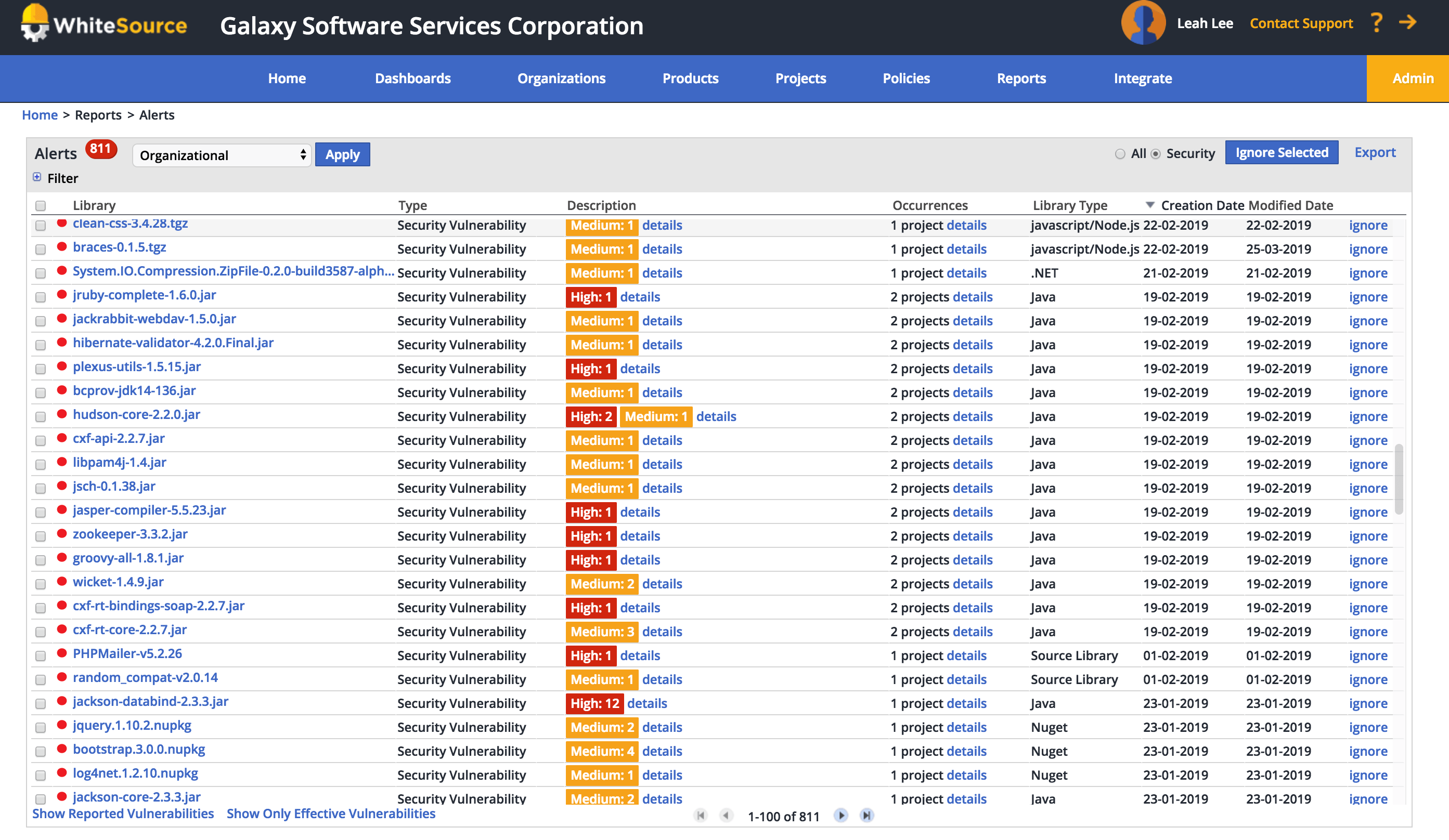
Task: Click the Medium: 4 badge for bootstrap.3.0.0.nupkg
Action: tap(602, 751)
